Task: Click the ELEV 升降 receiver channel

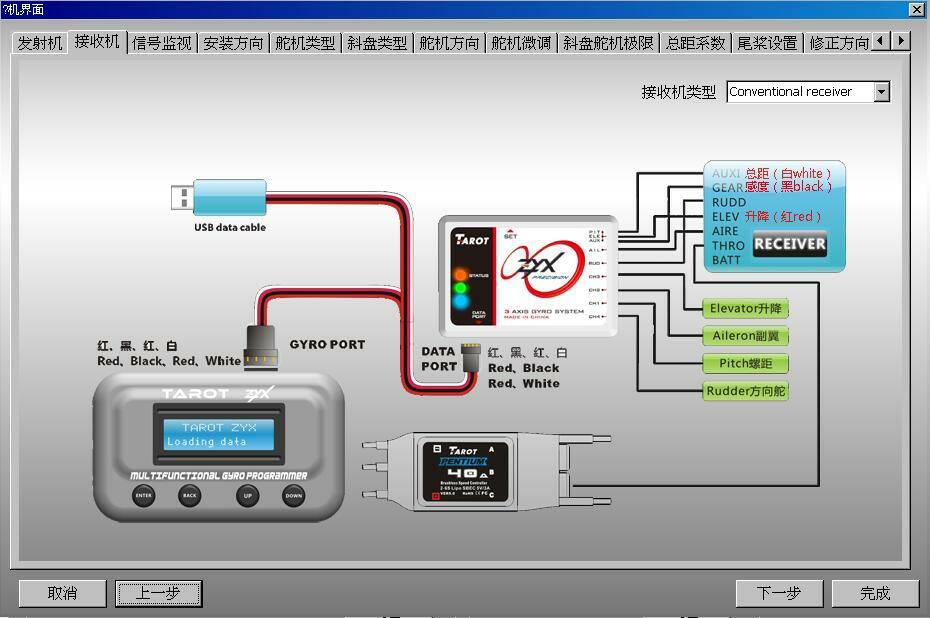Action: (766, 216)
